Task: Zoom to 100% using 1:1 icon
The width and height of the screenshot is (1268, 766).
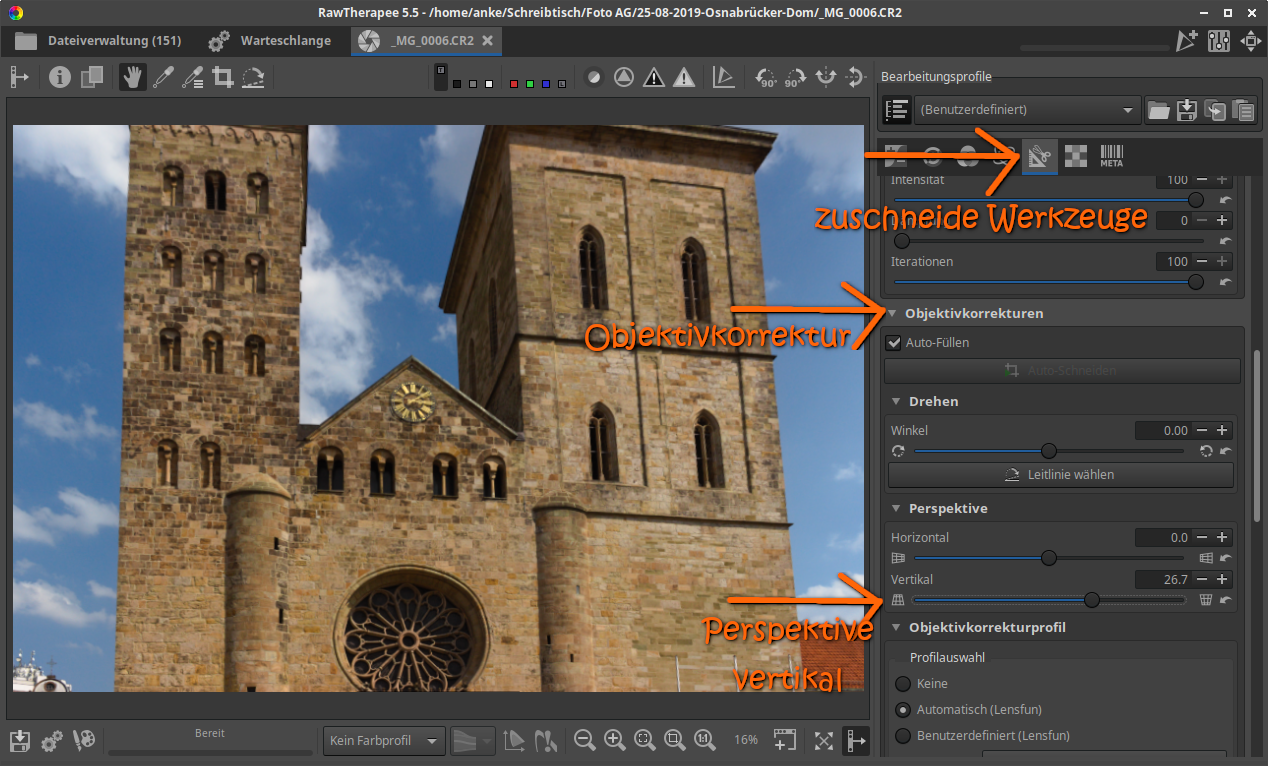Action: (705, 740)
